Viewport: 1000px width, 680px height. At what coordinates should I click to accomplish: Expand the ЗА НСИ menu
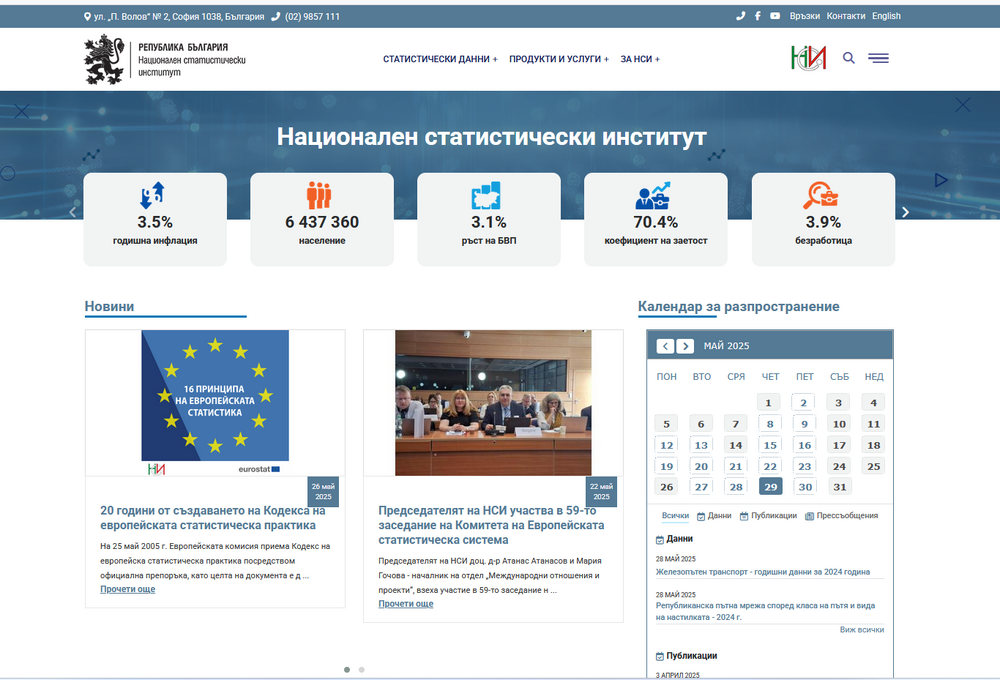point(637,59)
